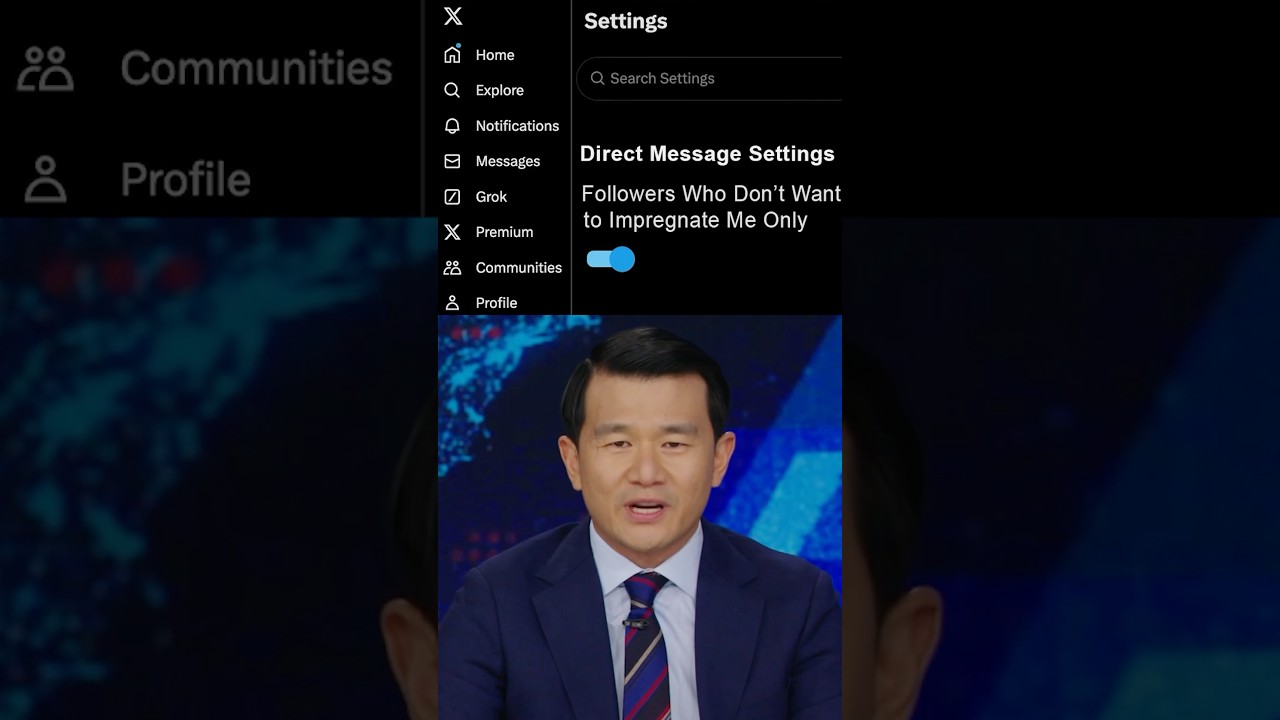Open the Grok menu label

(491, 197)
